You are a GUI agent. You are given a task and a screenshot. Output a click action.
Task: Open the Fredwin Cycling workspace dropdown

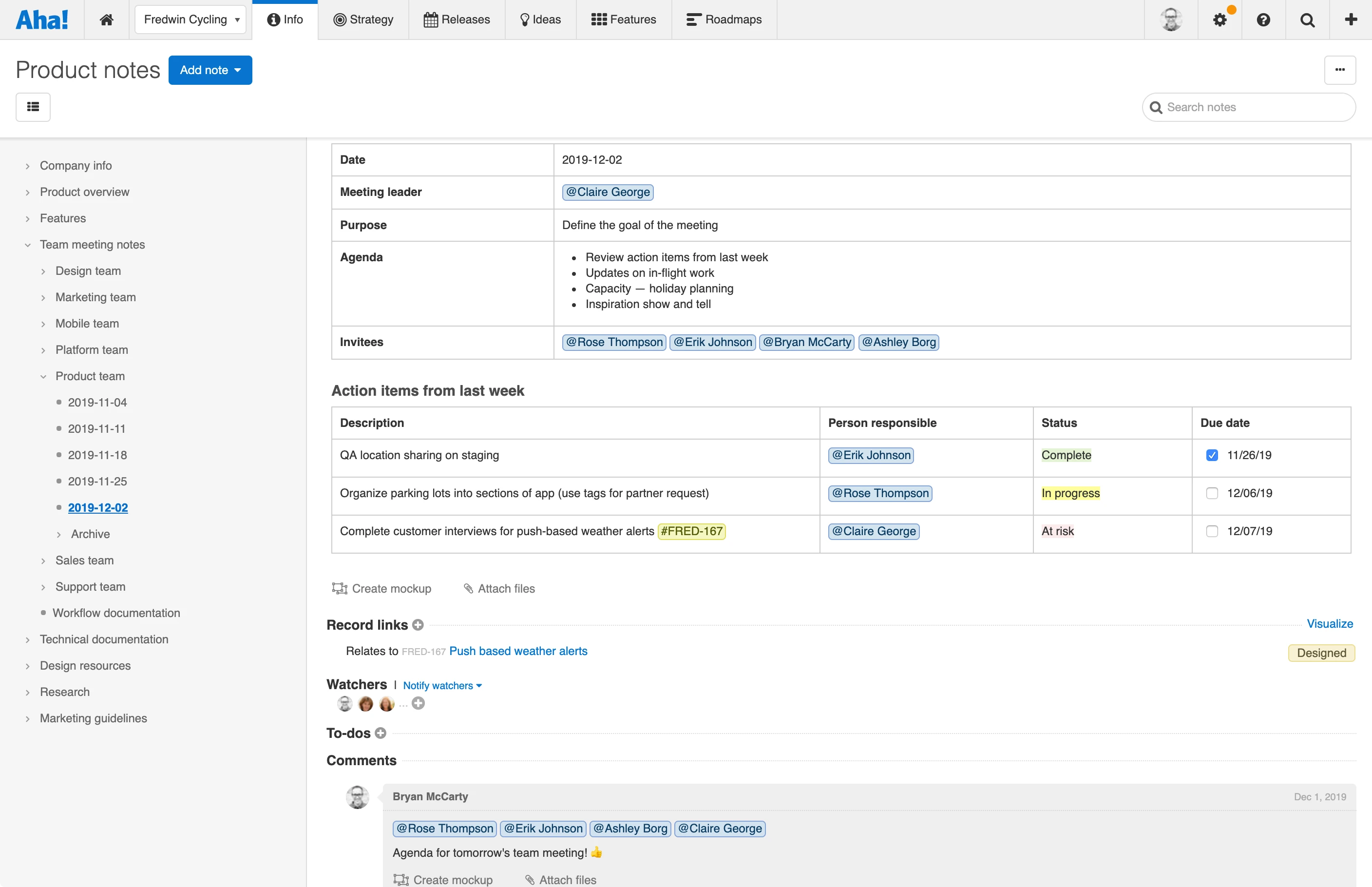pos(191,19)
